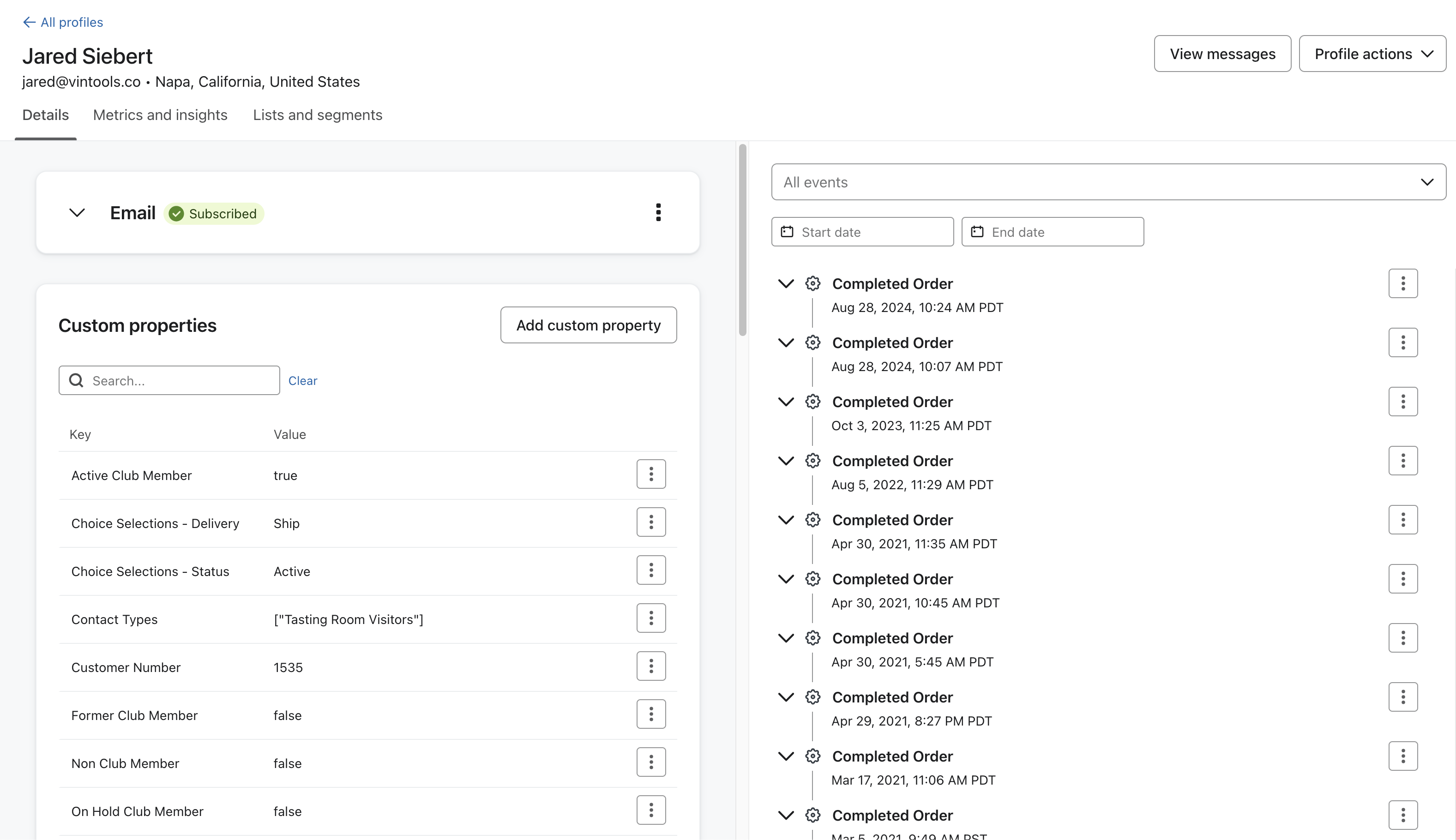Open options for Customer Number property

(x=651, y=666)
